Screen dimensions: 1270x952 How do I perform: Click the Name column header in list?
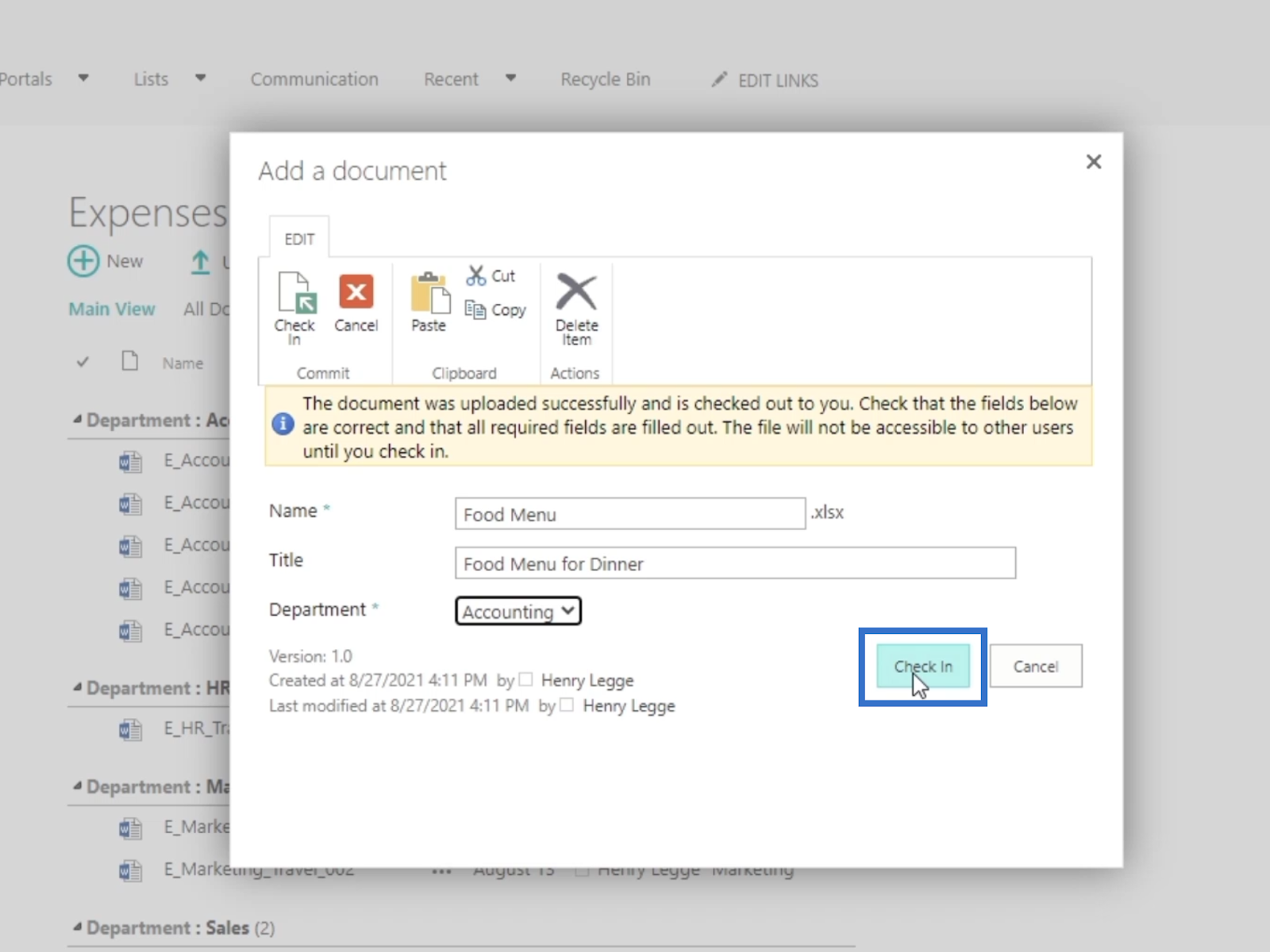click(183, 363)
